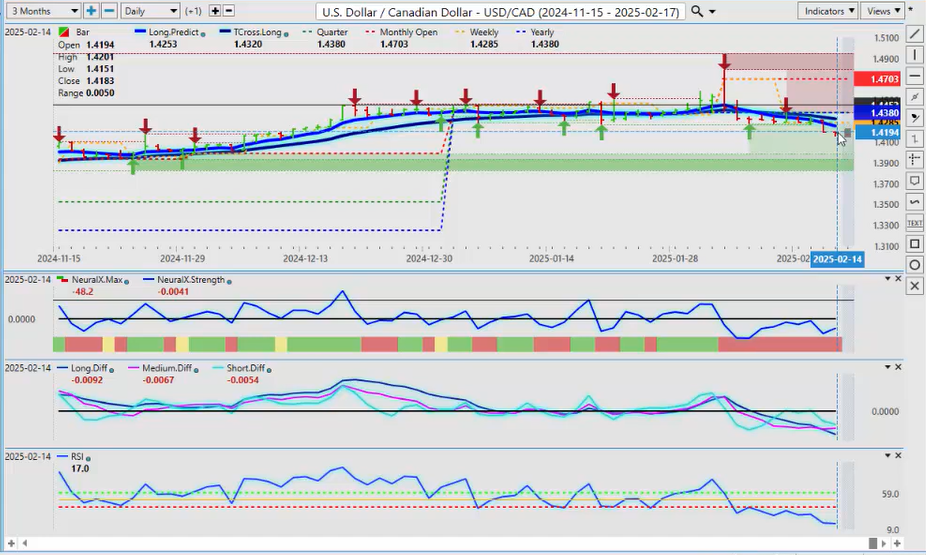Viewport: 926px width, 555px height.
Task: Select the diagonal trend line drawing tool
Action: coord(913,34)
